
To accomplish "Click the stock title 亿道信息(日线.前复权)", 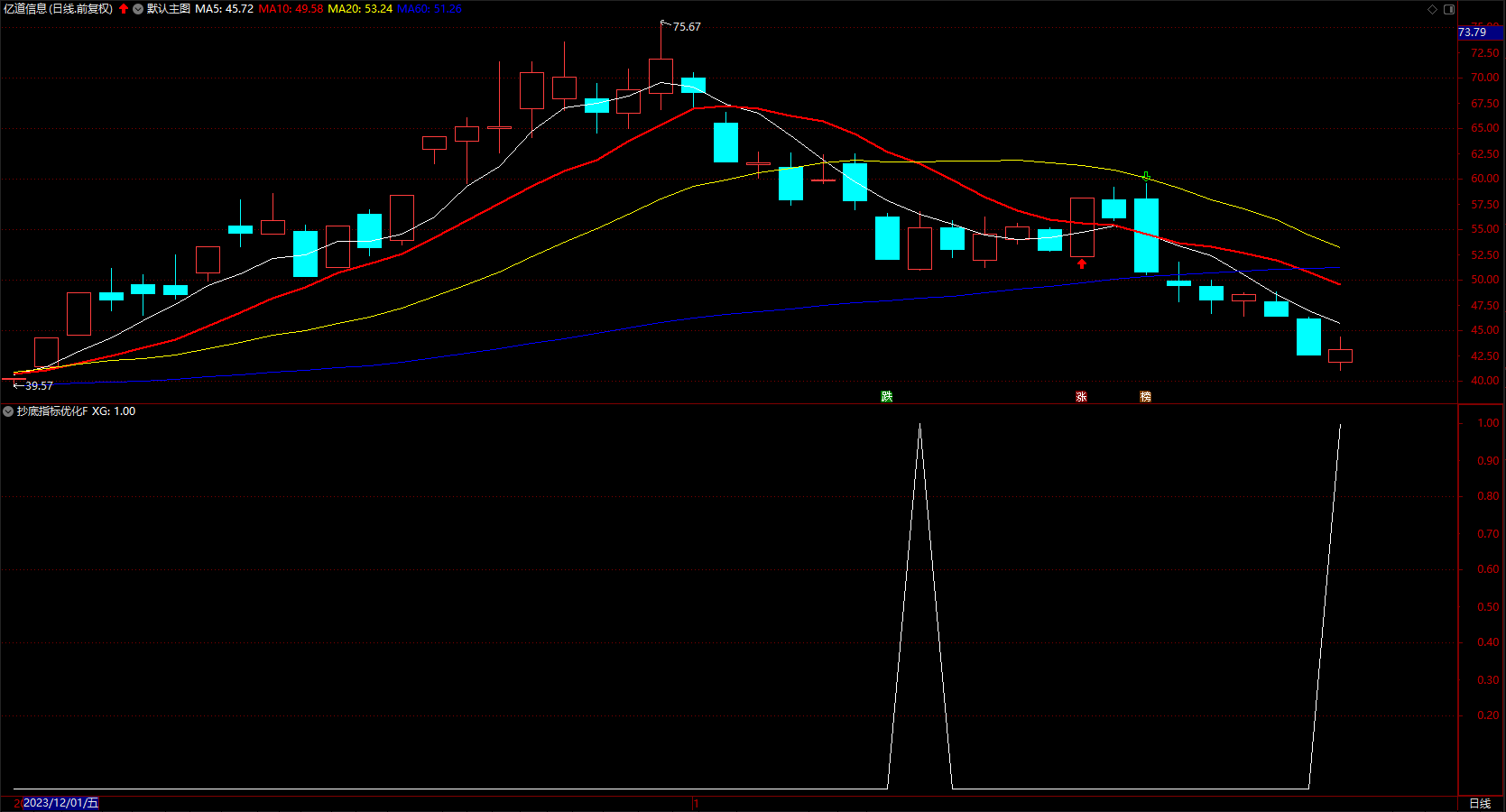I will tap(59, 9).
